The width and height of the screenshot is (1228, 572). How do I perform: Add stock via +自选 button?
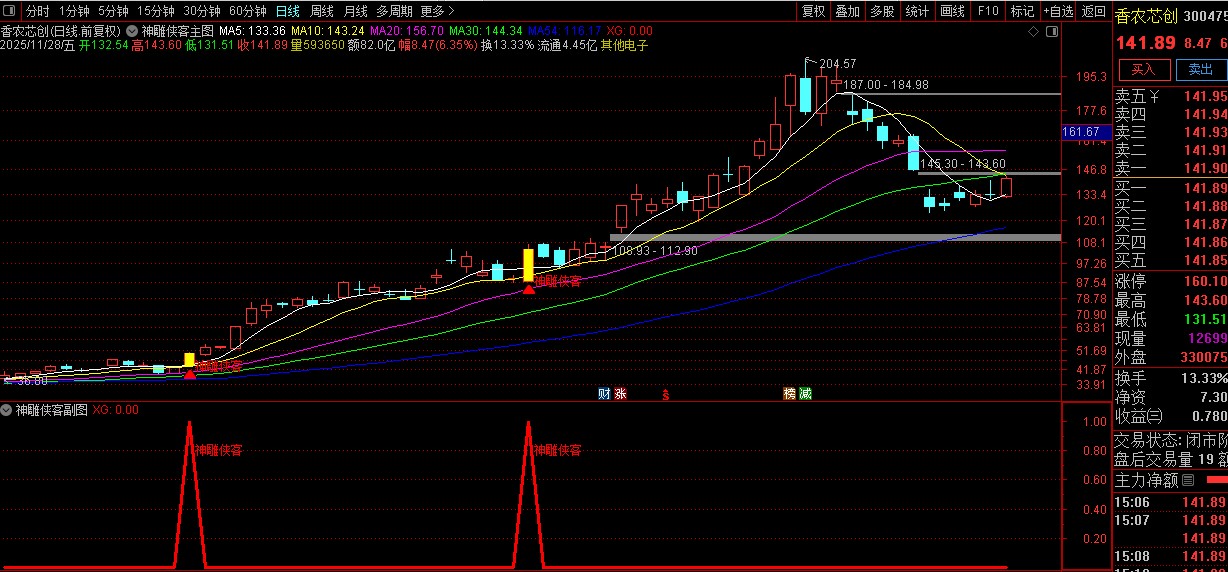tap(1057, 11)
